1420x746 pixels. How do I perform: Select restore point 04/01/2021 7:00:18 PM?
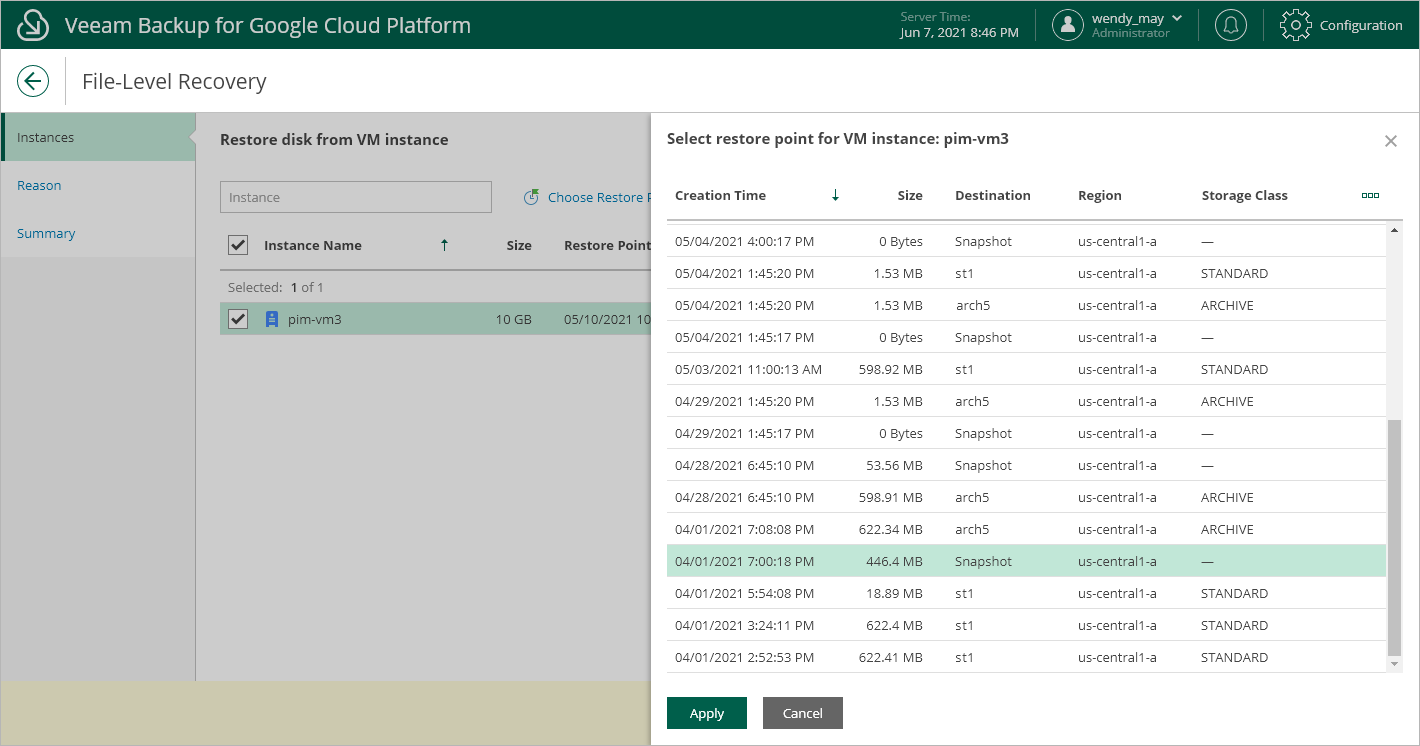point(1027,561)
